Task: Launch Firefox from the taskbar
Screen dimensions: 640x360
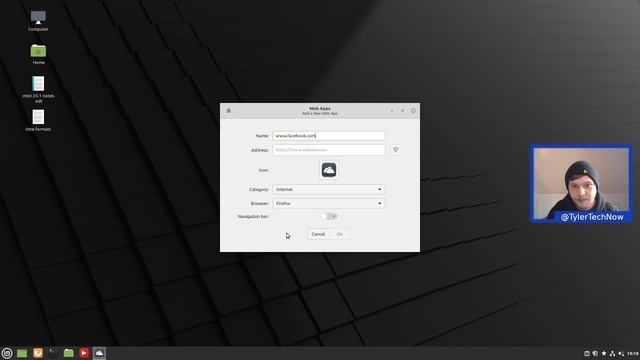Action: point(38,353)
